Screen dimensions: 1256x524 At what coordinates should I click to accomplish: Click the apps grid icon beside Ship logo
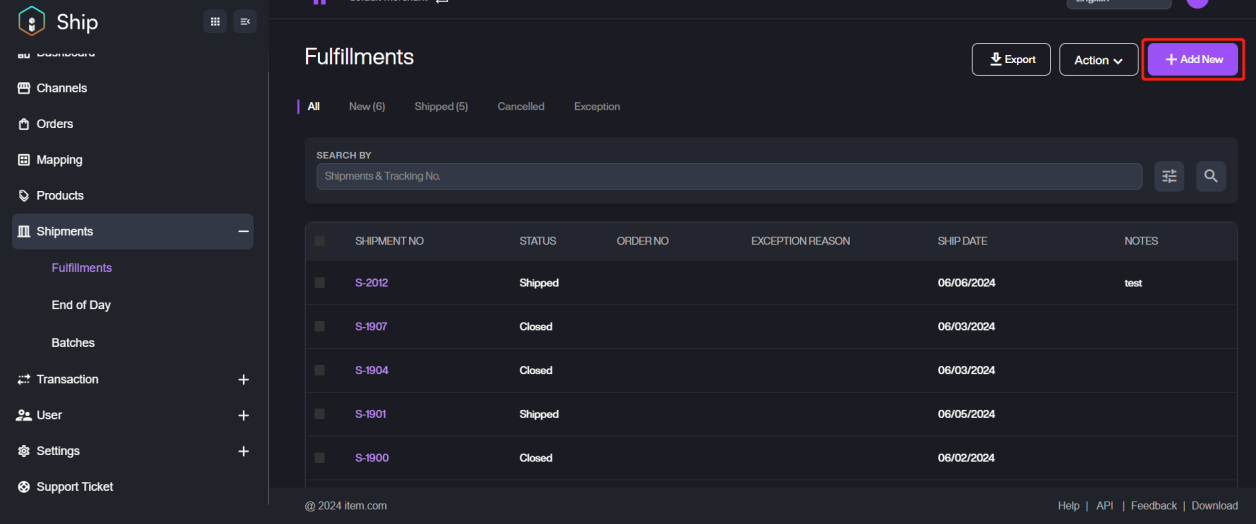[x=215, y=21]
